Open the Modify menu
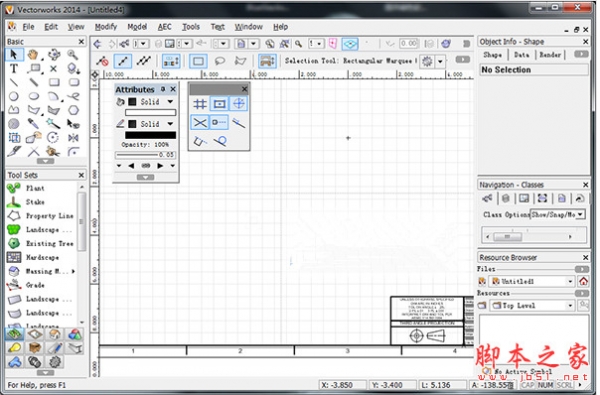Image resolution: width=600 pixels, height=395 pixels. click(106, 27)
